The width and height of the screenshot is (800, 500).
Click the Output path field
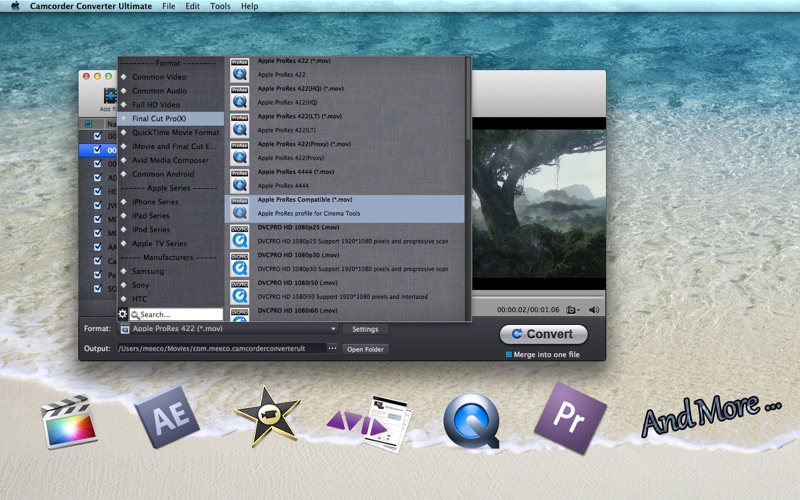pyautogui.click(x=220, y=348)
